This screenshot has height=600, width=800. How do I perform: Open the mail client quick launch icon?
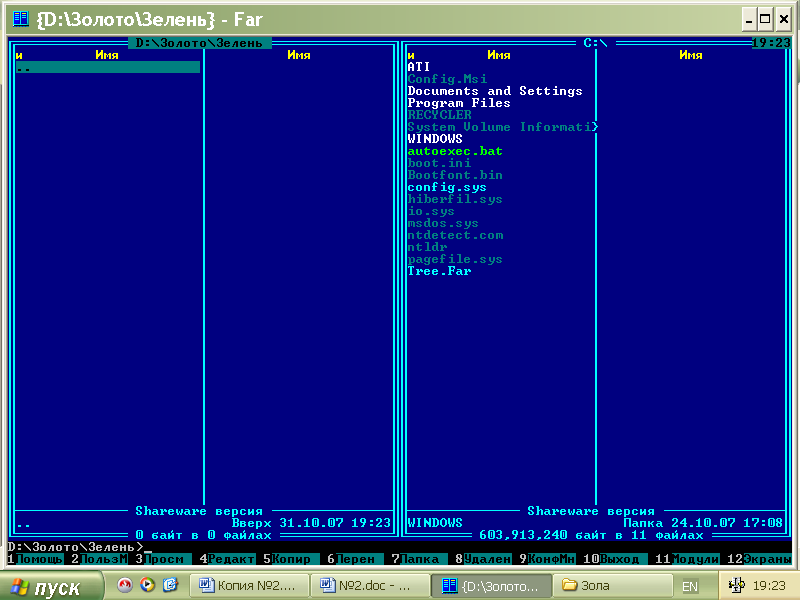pyautogui.click(x=170, y=585)
